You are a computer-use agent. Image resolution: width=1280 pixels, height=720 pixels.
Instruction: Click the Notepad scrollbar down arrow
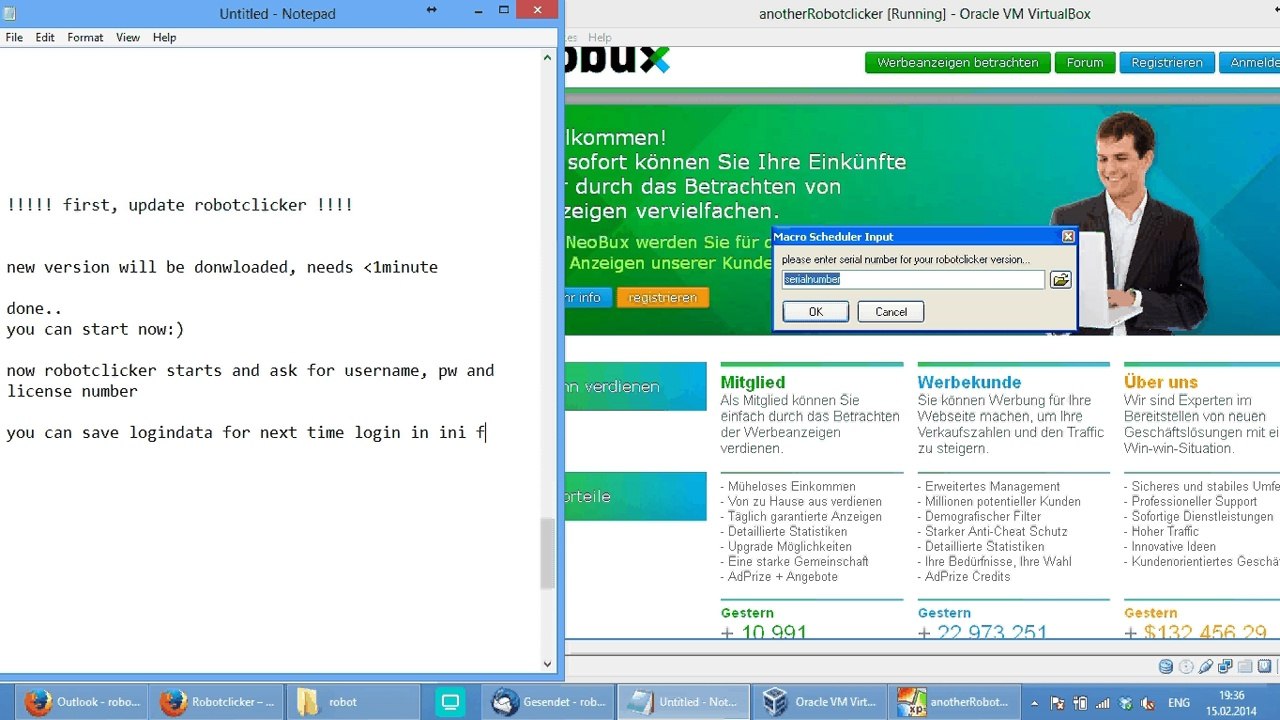click(547, 663)
